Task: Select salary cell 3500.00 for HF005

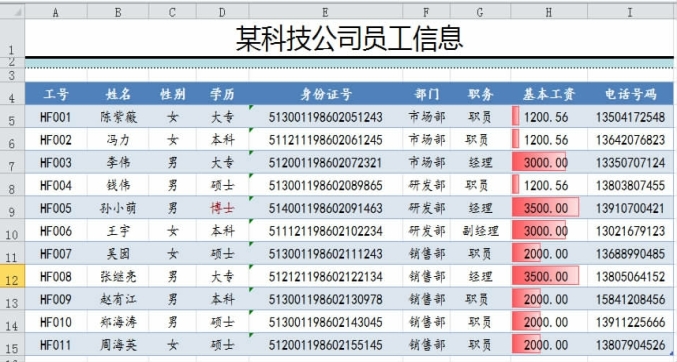Action: (549, 208)
